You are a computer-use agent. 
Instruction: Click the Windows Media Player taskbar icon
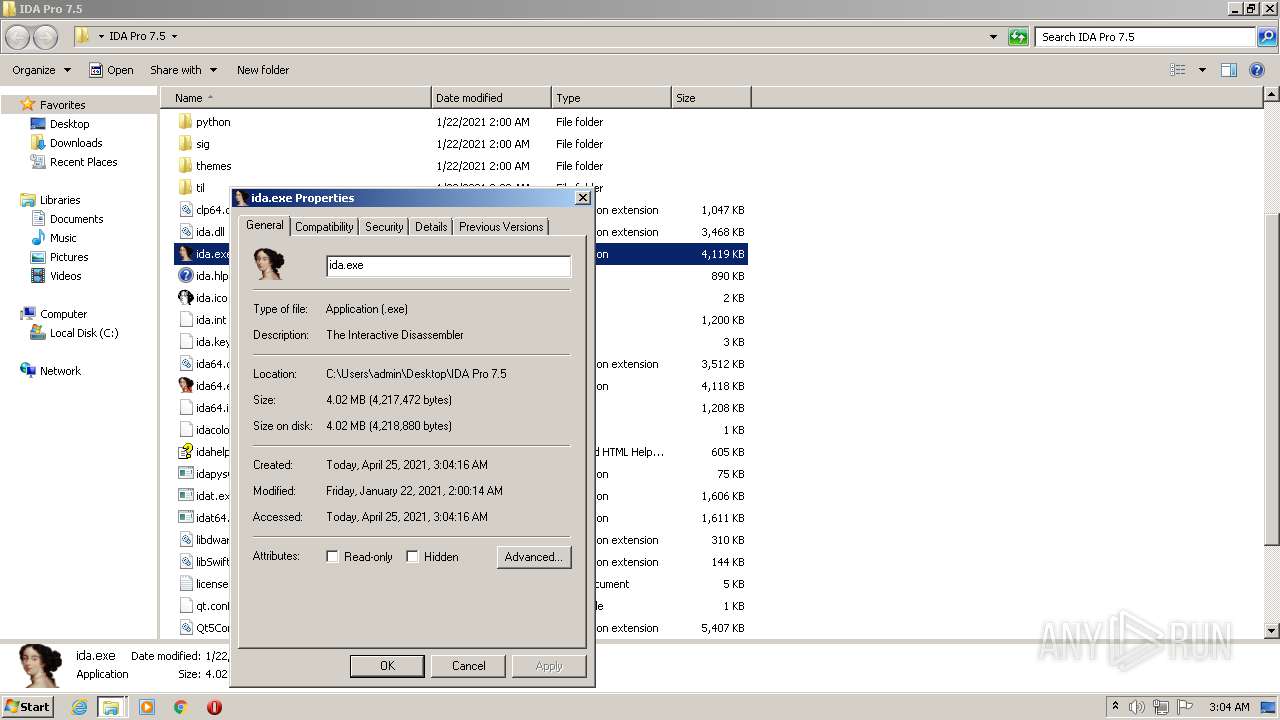click(x=147, y=707)
